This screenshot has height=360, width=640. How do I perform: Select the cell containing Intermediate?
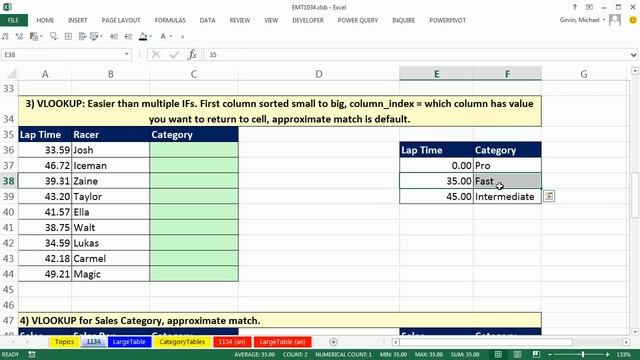[x=507, y=196]
